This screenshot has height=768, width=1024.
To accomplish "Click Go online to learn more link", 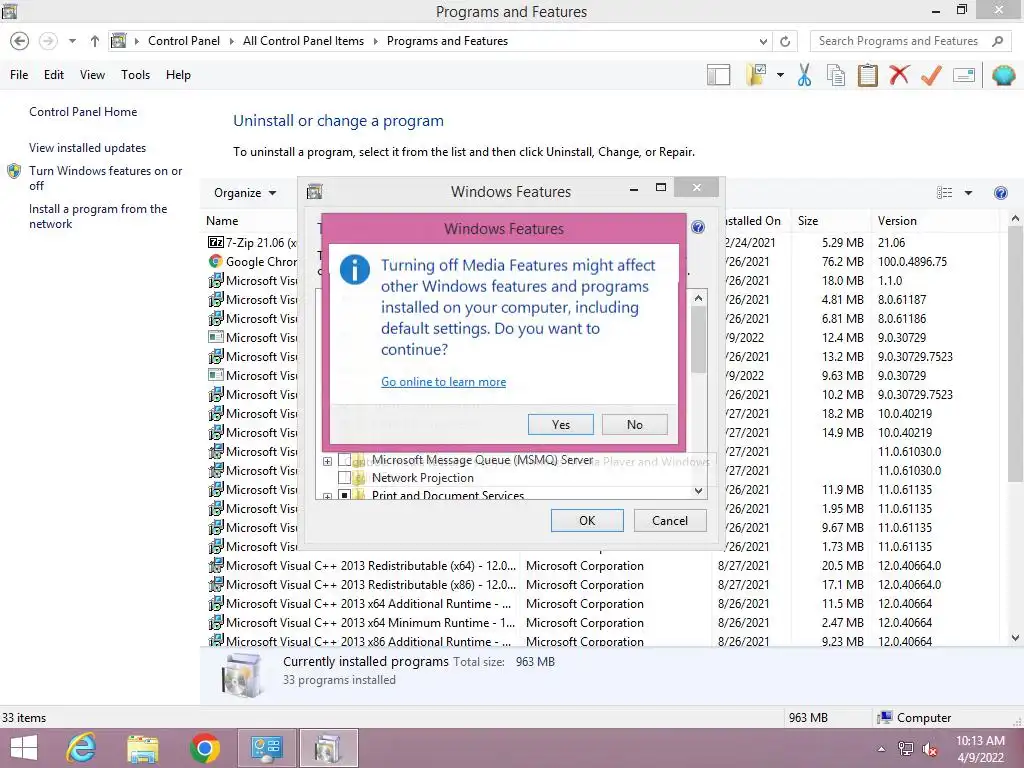I will click(x=443, y=382).
